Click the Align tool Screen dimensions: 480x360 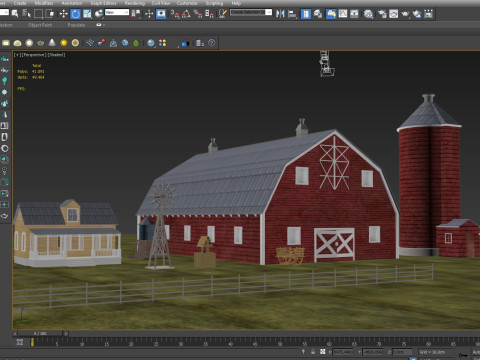(x=292, y=14)
